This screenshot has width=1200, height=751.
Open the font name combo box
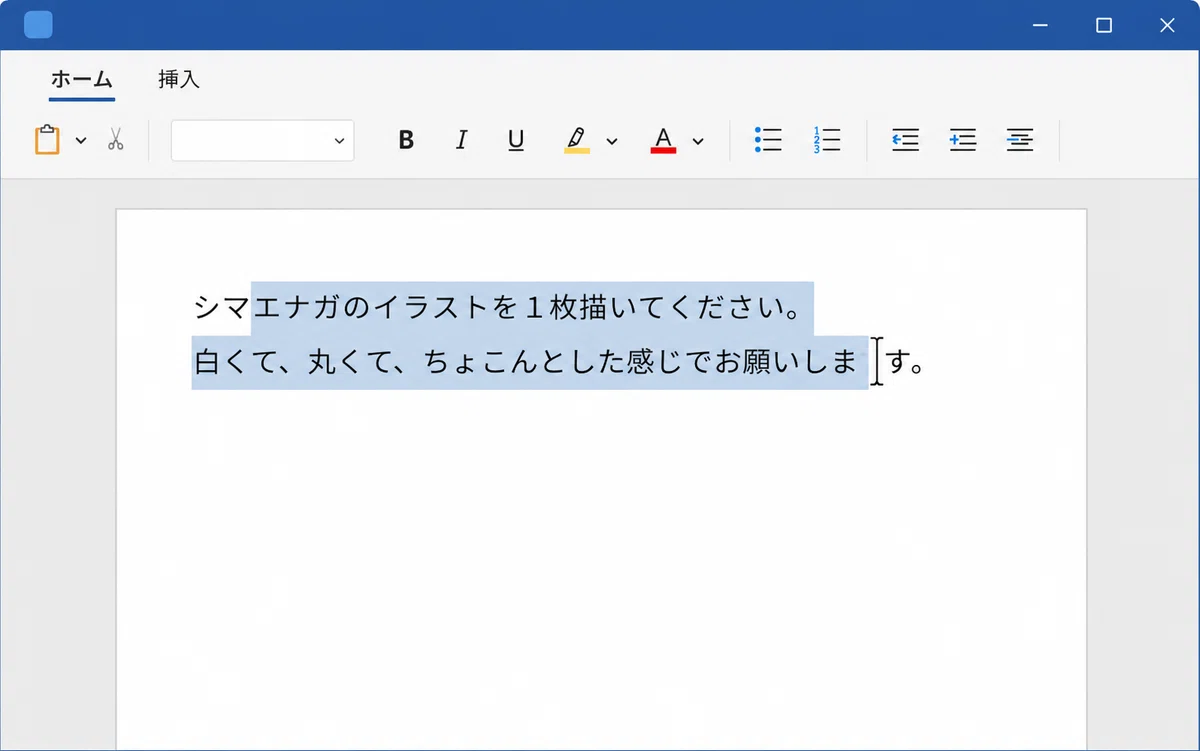[262, 141]
